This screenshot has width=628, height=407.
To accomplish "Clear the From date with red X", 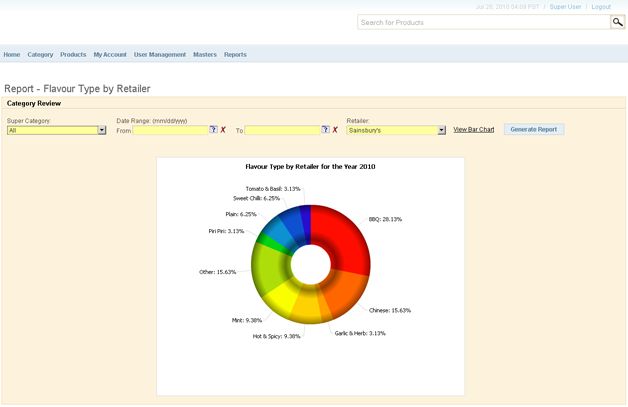I will point(223,130).
